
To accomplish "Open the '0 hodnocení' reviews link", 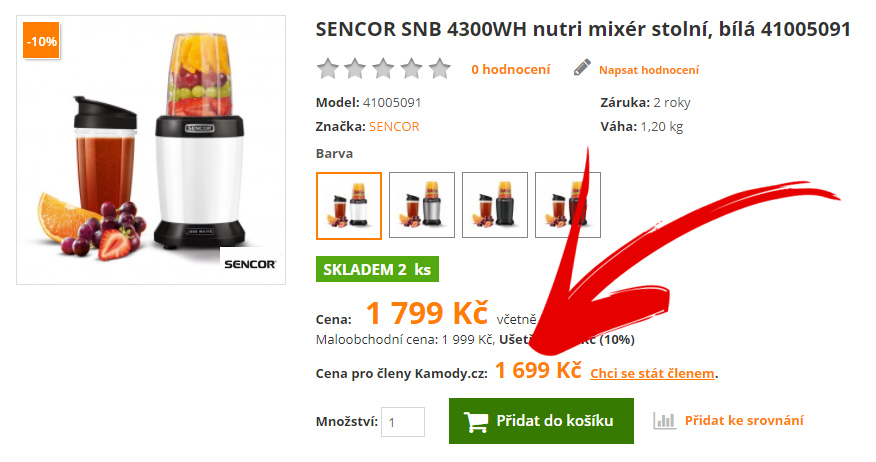I will pyautogui.click(x=511, y=69).
